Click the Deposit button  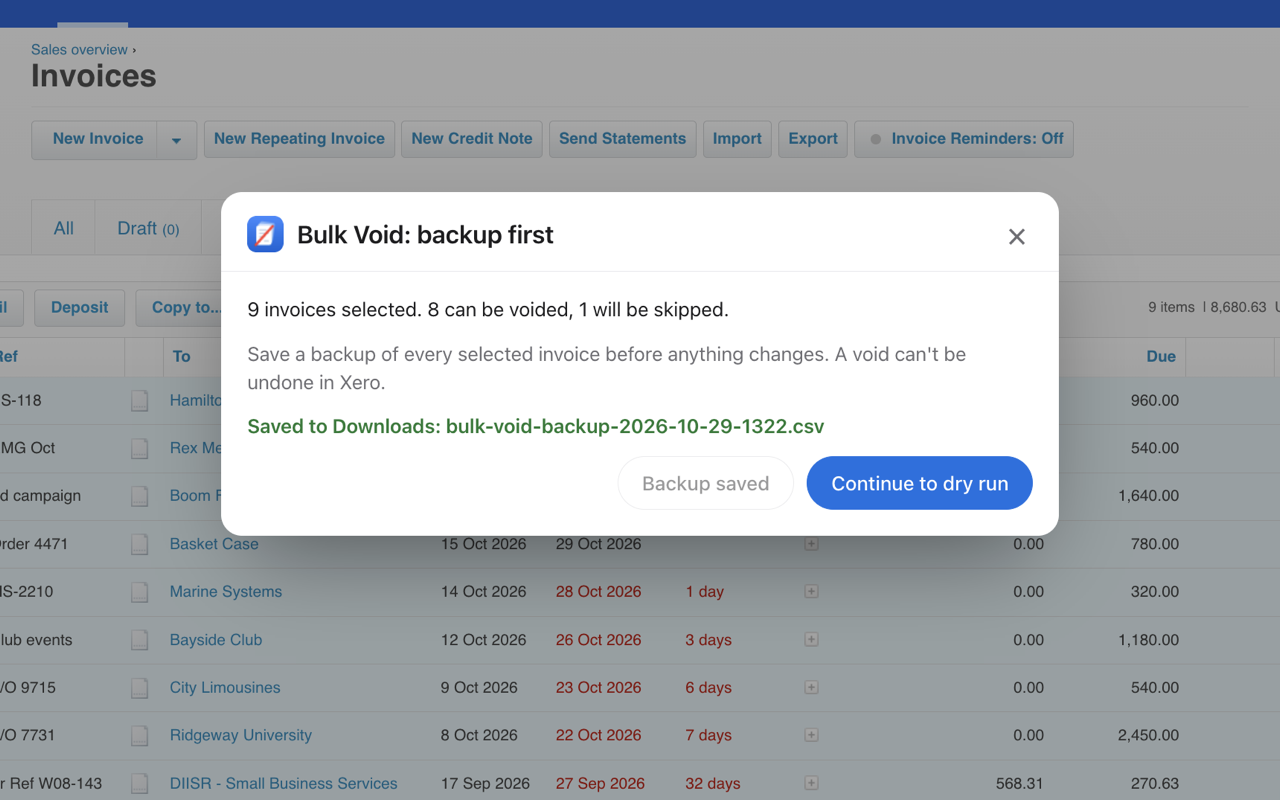tap(79, 307)
